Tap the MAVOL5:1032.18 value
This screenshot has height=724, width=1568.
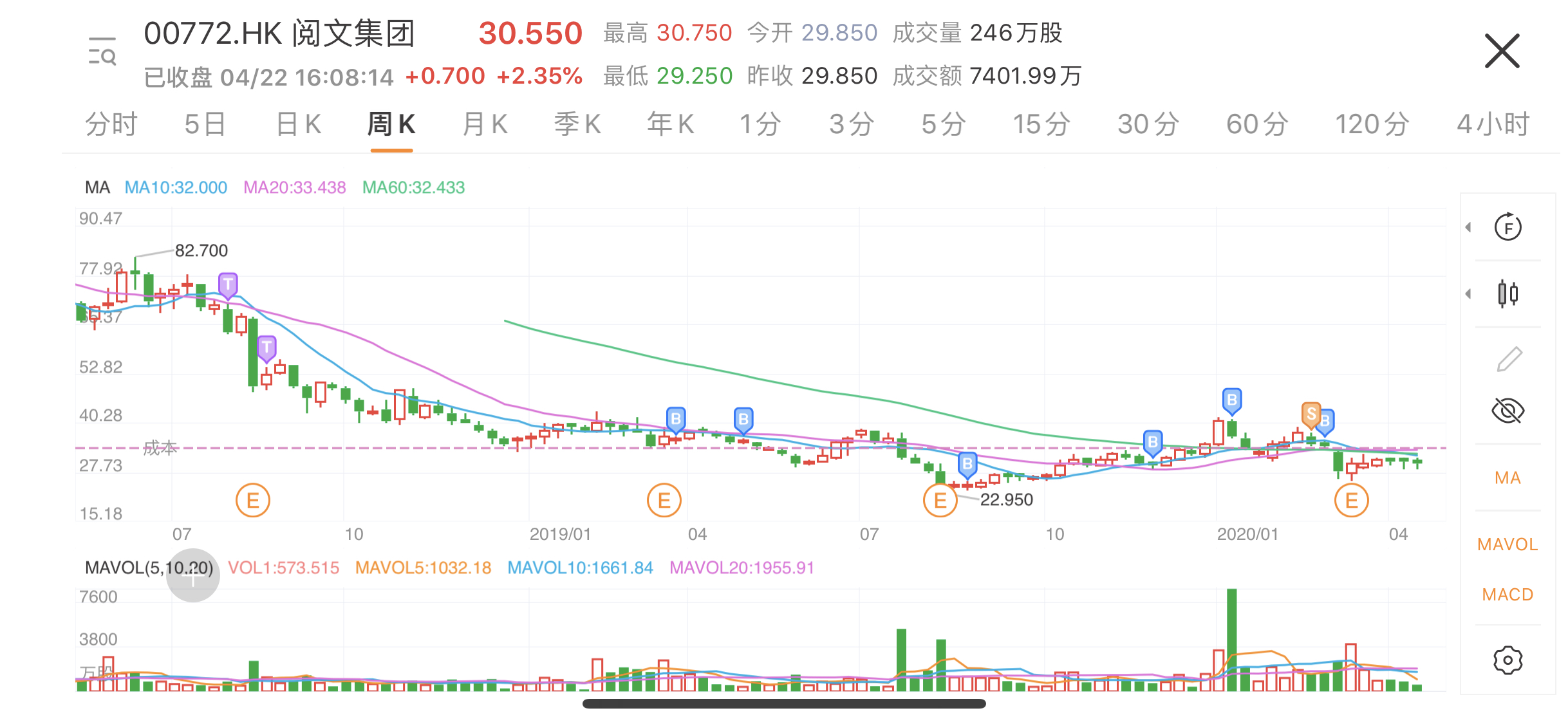click(423, 568)
